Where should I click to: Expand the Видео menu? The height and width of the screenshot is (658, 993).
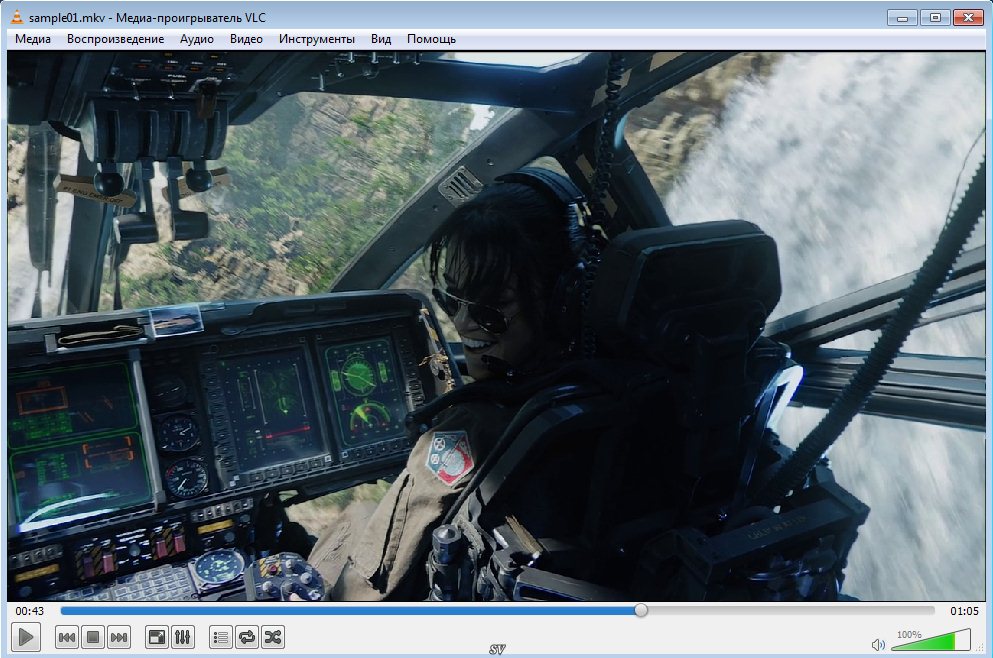click(246, 39)
